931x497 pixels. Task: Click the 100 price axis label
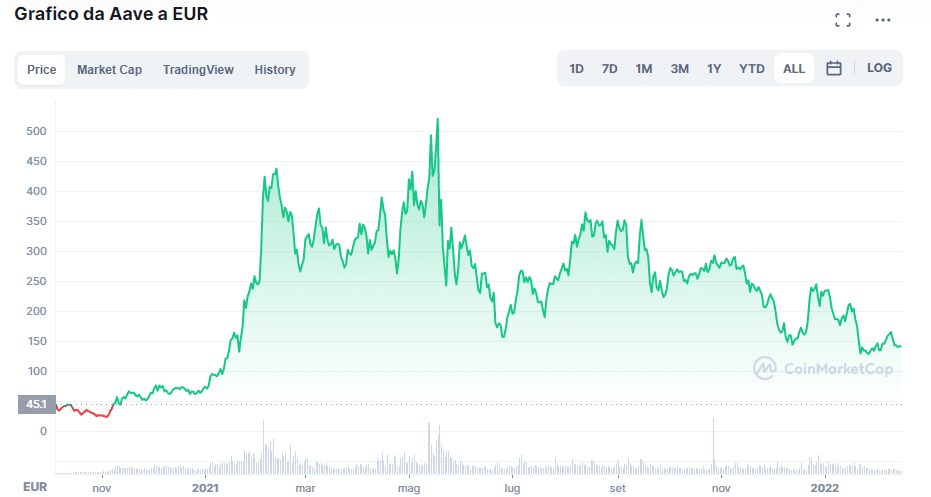[36, 371]
